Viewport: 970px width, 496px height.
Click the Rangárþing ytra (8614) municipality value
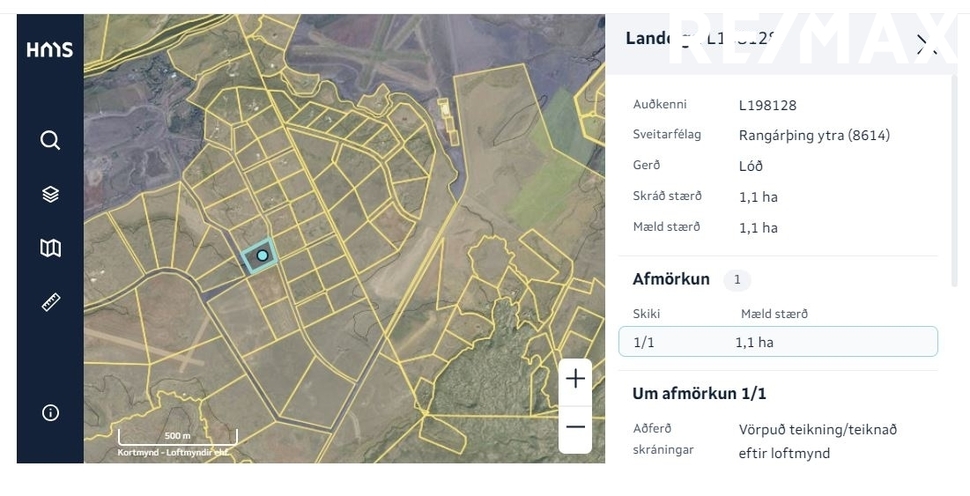point(814,135)
